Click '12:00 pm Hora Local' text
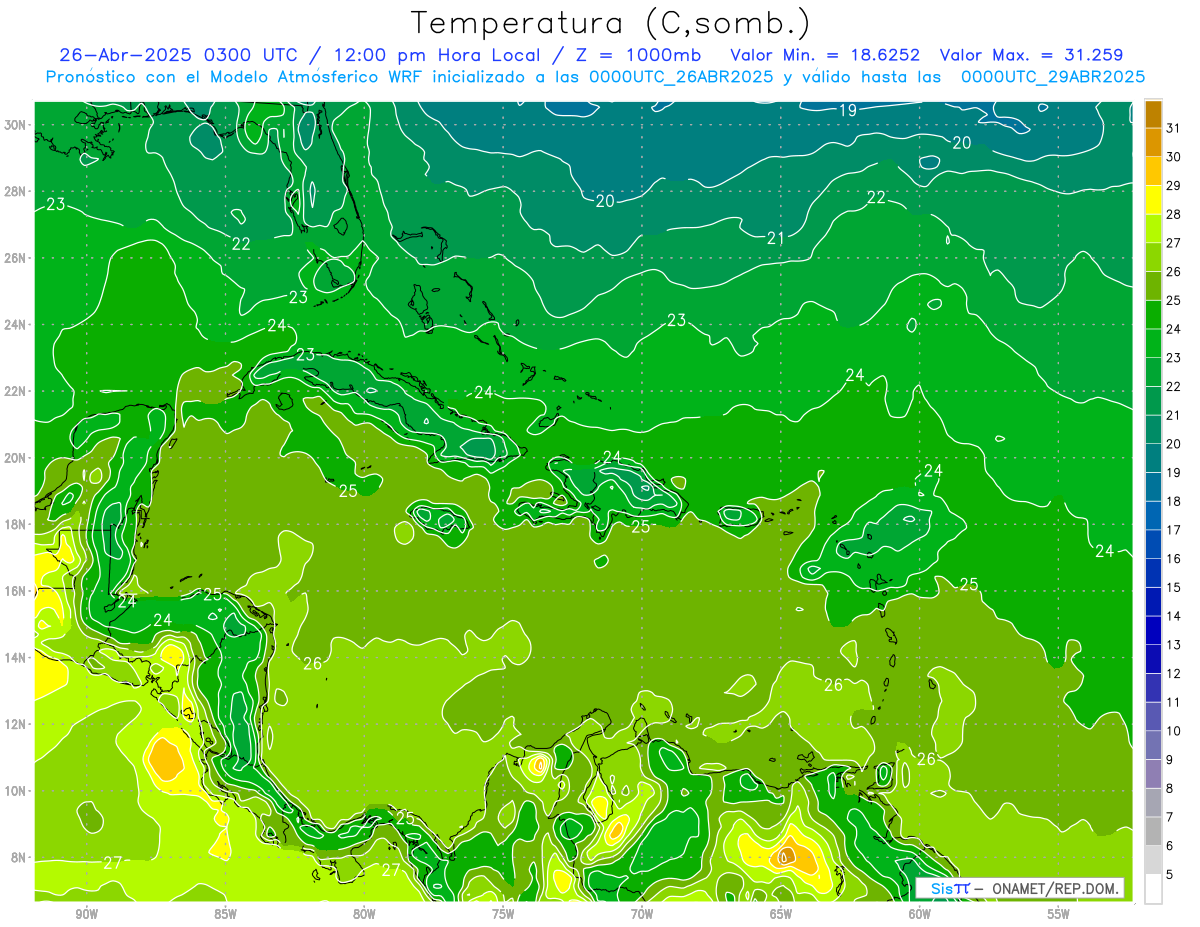1200x927 pixels. tap(435, 55)
